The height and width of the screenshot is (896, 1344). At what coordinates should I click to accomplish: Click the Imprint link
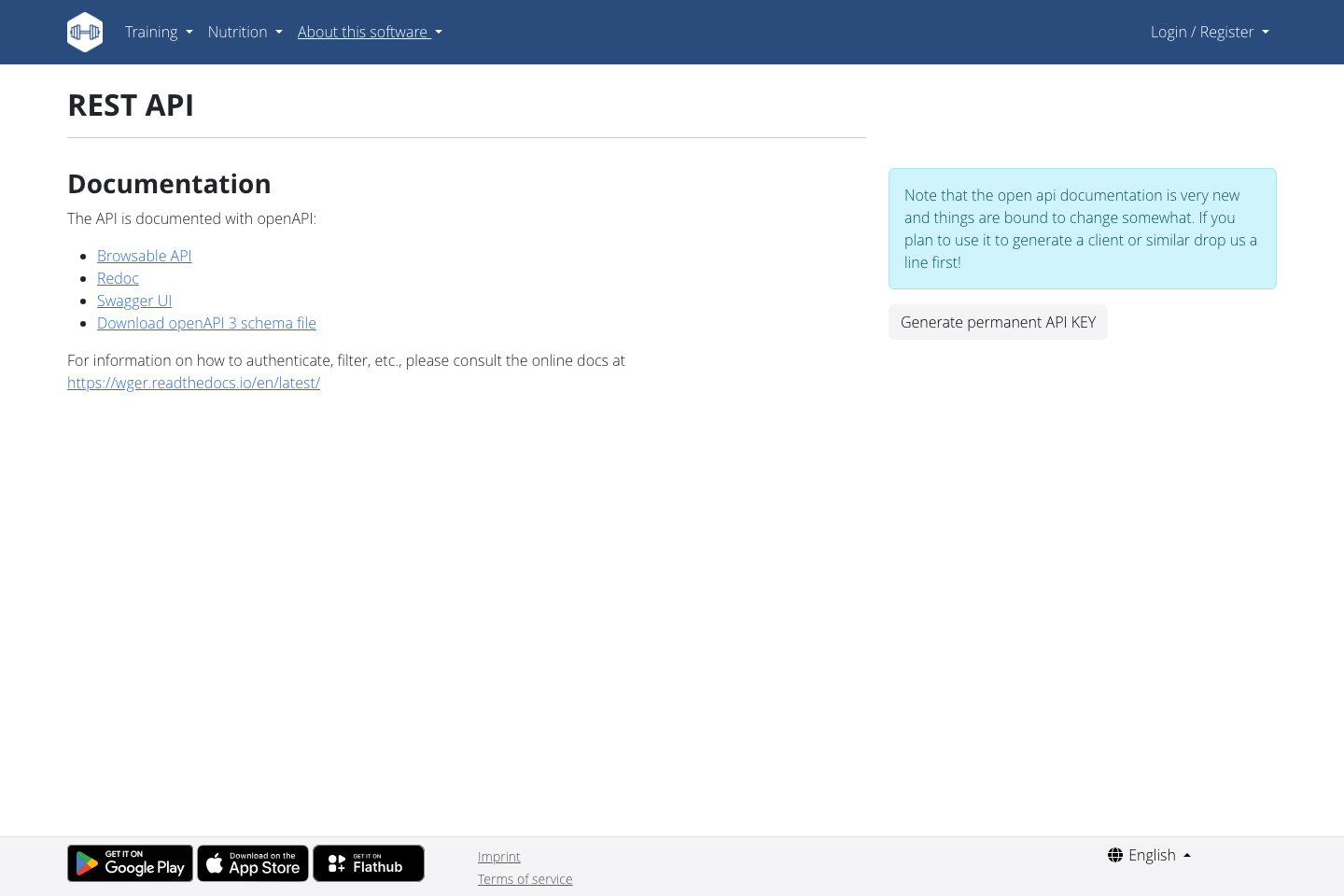pos(498,856)
